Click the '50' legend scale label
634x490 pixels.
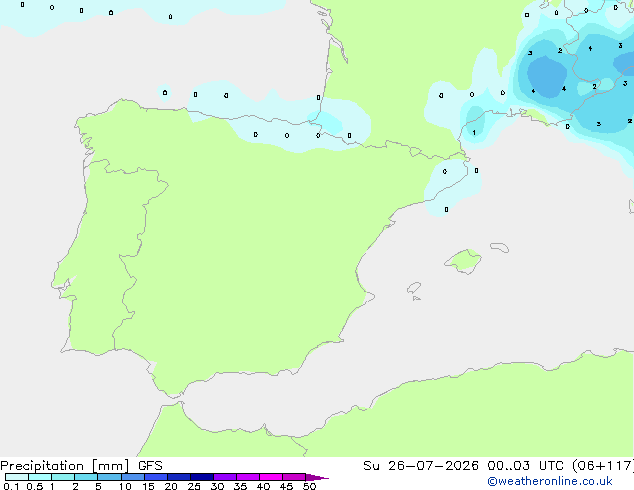tap(309, 486)
